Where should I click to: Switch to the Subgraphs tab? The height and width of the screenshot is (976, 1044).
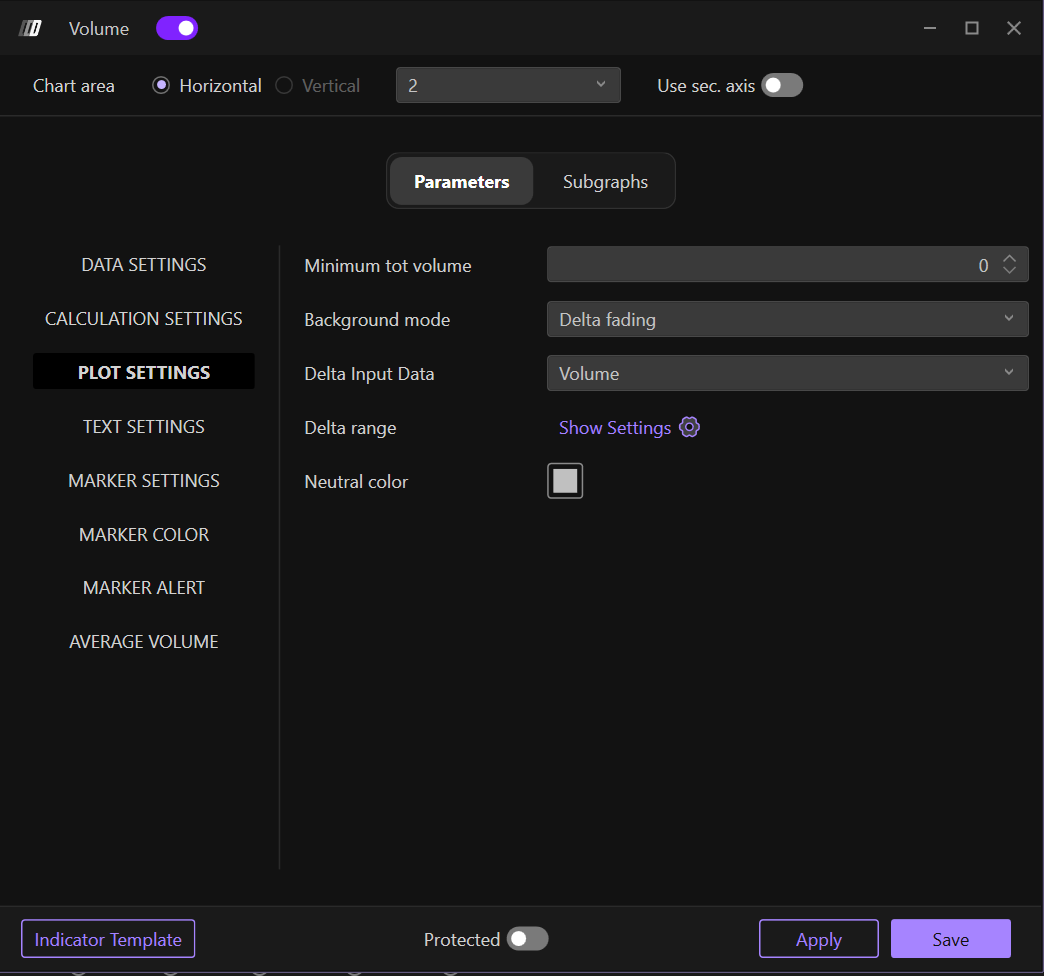[x=605, y=181]
